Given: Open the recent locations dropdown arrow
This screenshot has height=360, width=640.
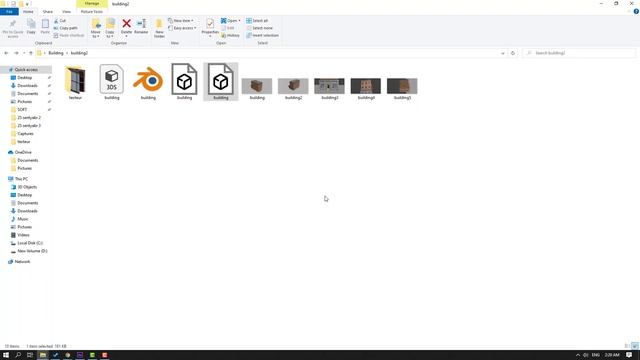Looking at the screenshot, I should pyautogui.click(x=24, y=53).
